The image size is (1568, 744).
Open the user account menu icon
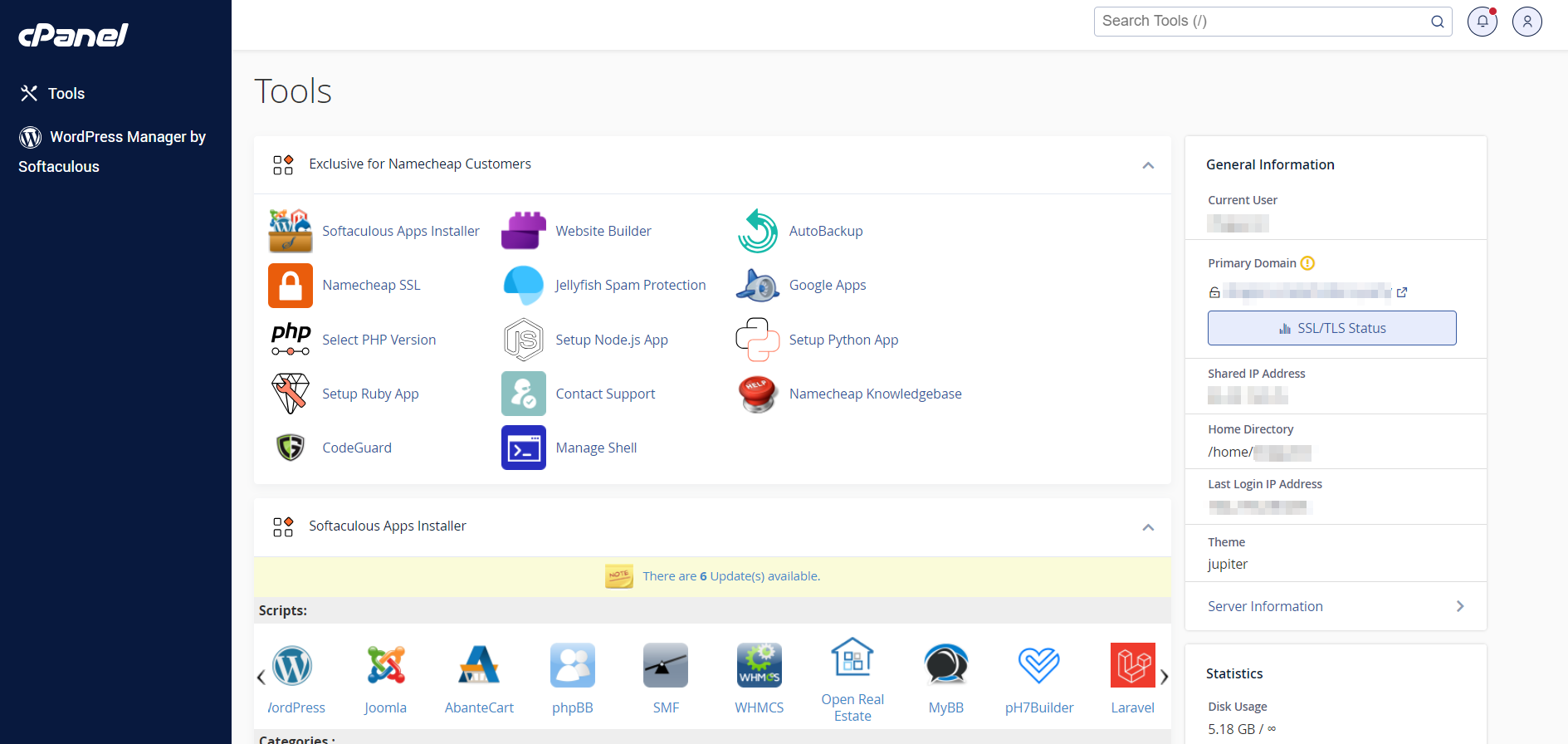pos(1527,22)
